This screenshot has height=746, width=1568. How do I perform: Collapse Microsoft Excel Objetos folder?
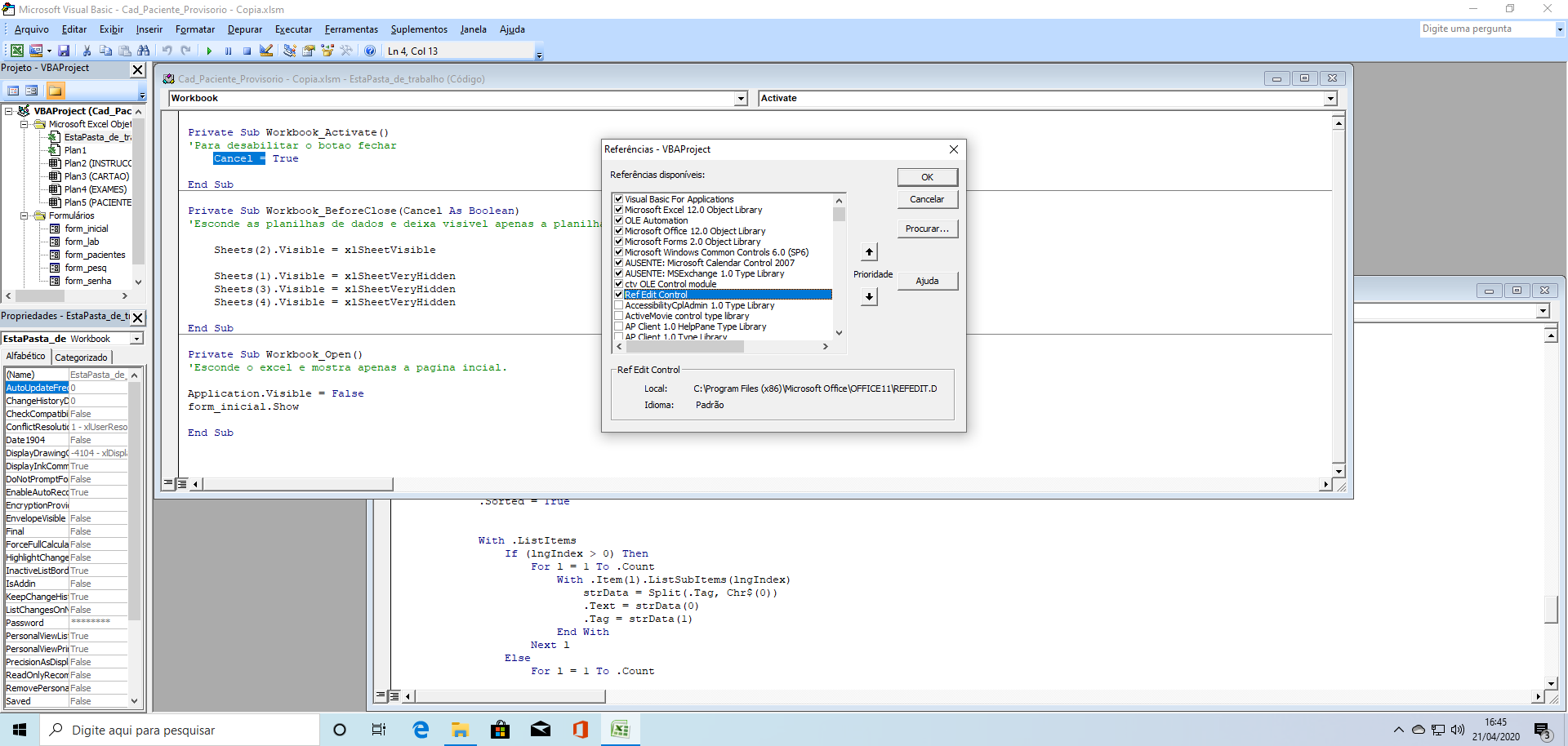[x=24, y=124]
